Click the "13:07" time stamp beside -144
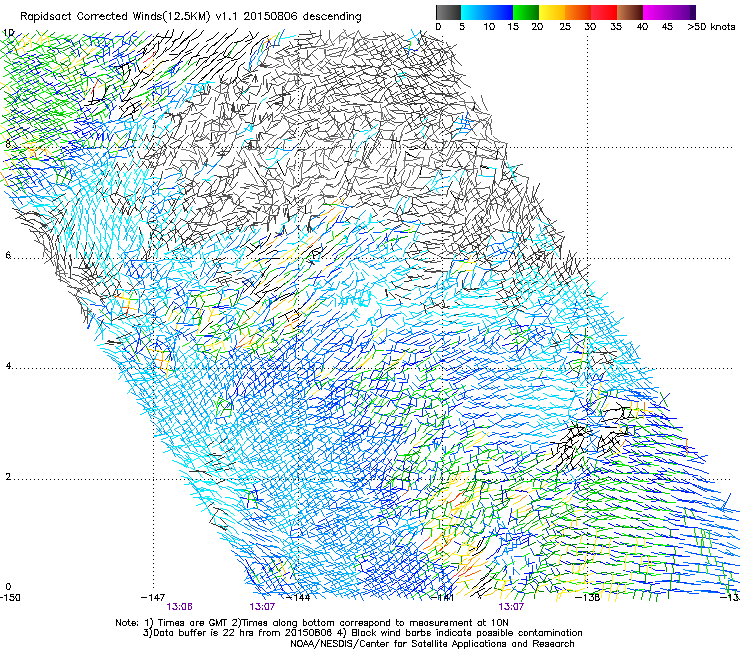The height and width of the screenshot is (650, 740). (x=262, y=607)
